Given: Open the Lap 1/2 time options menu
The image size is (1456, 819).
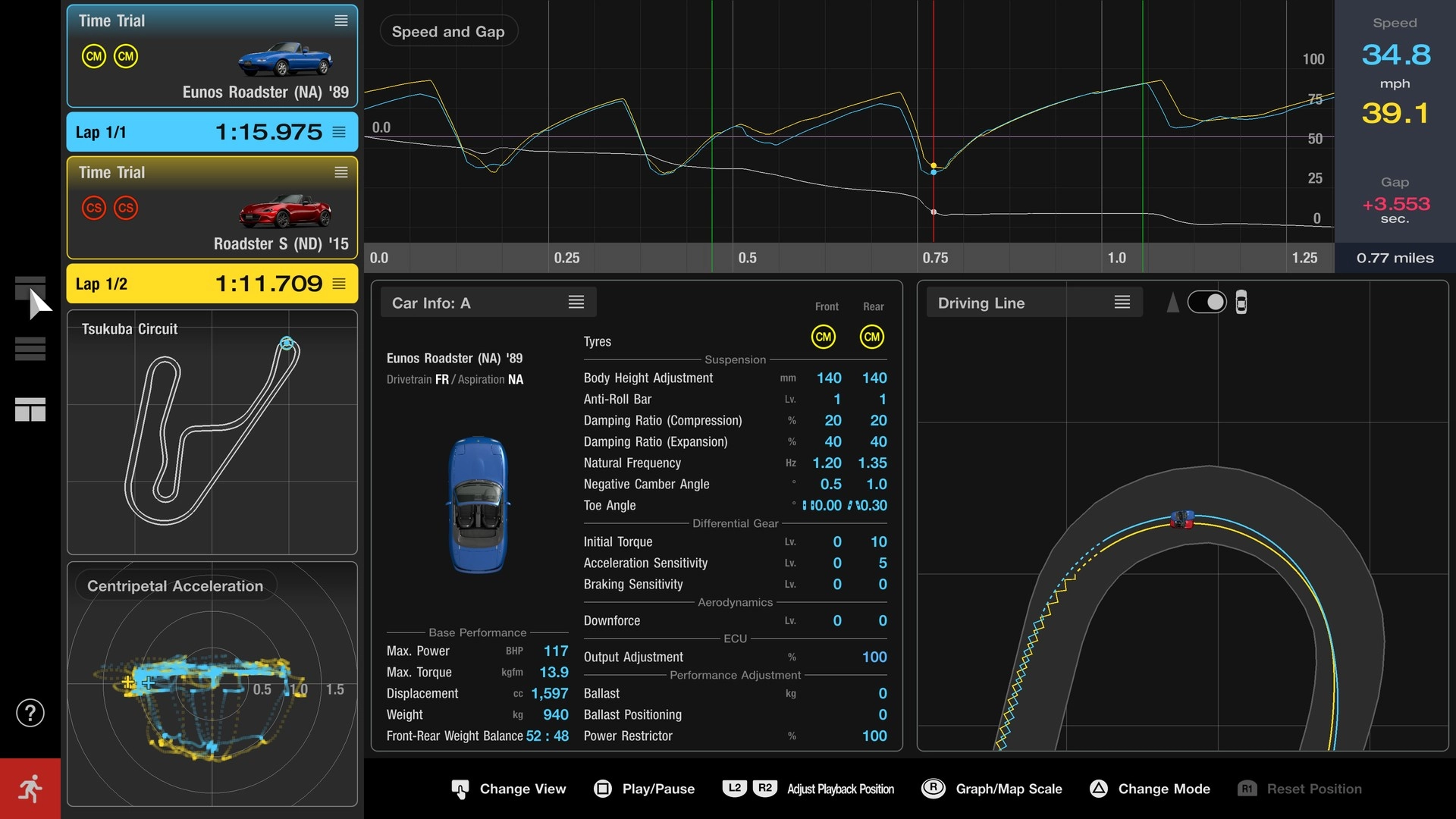Looking at the screenshot, I should 338,284.
